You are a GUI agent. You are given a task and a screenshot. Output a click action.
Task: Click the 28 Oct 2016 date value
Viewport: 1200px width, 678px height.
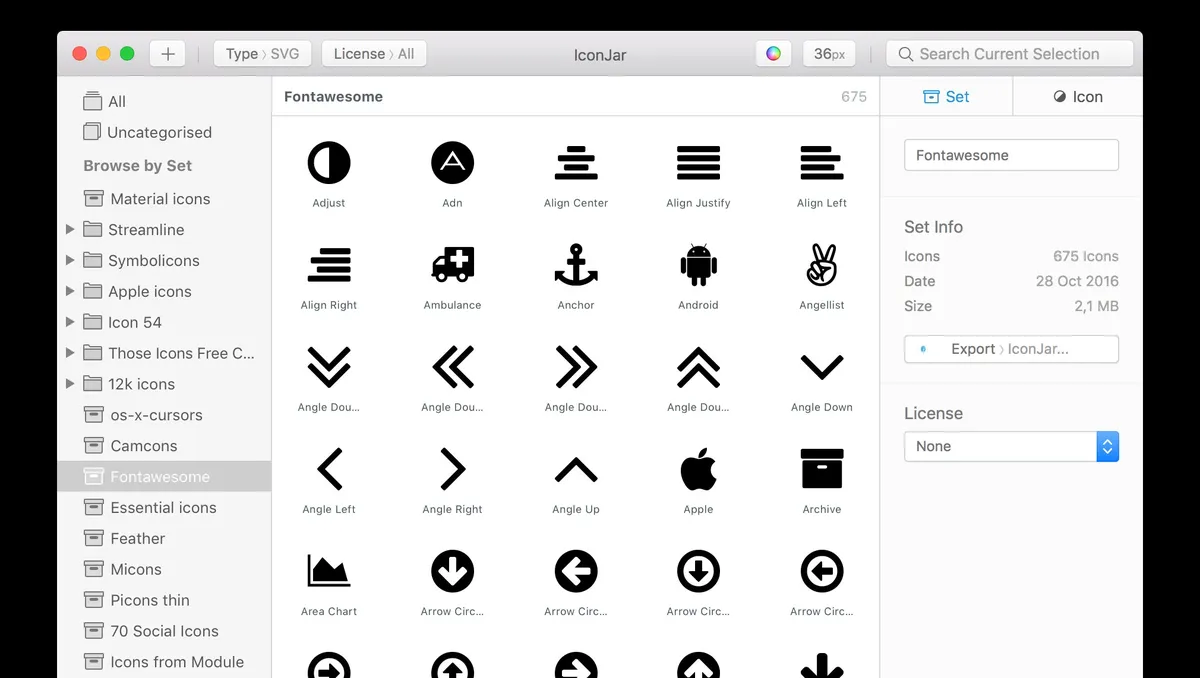pyautogui.click(x=1077, y=281)
